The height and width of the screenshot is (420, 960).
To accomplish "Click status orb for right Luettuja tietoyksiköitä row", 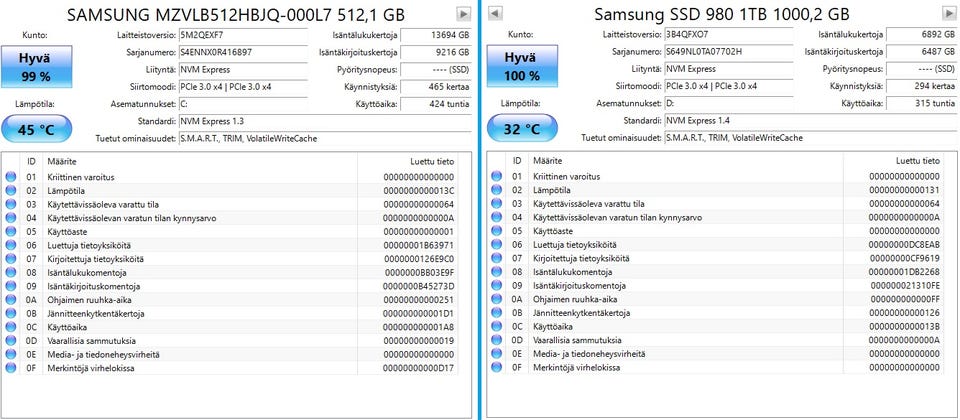I will 497,244.
